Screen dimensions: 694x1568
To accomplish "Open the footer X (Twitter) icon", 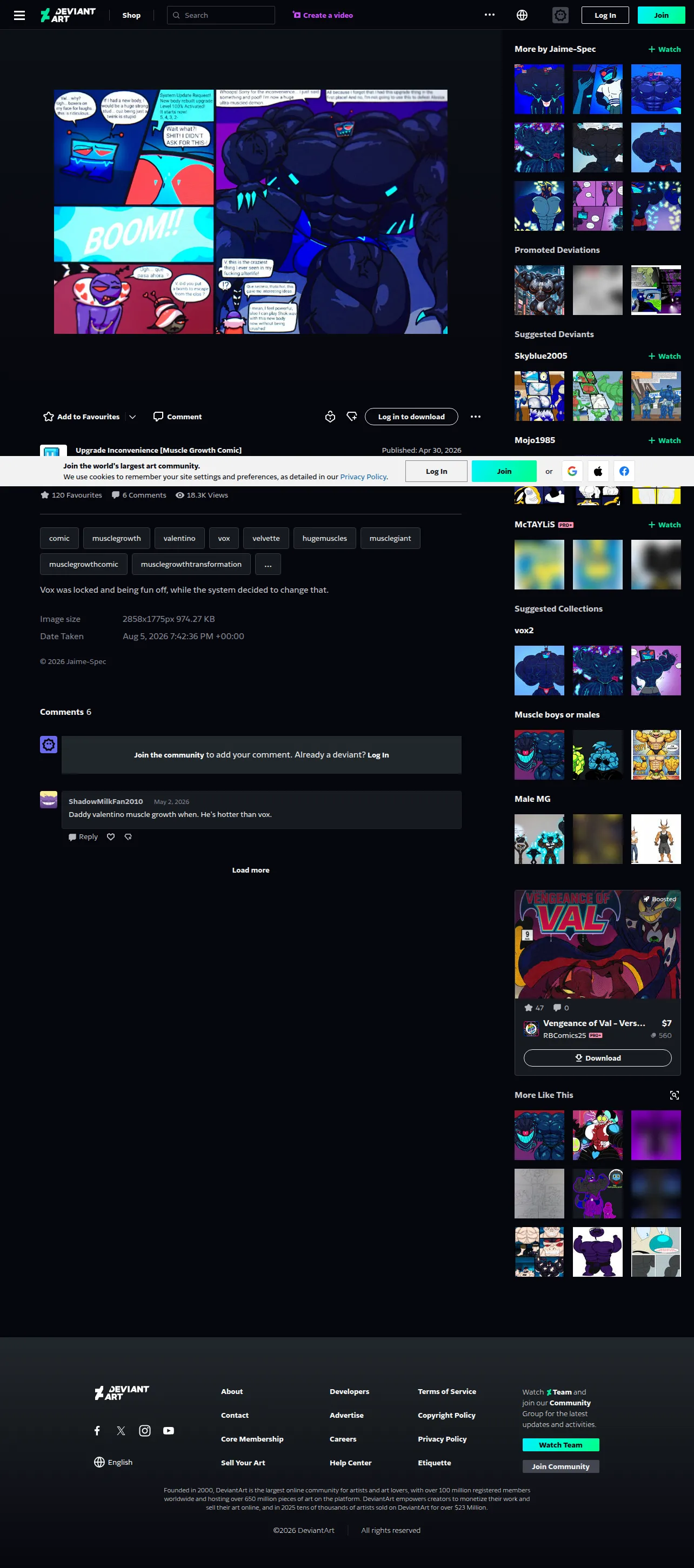I will pos(121,1430).
